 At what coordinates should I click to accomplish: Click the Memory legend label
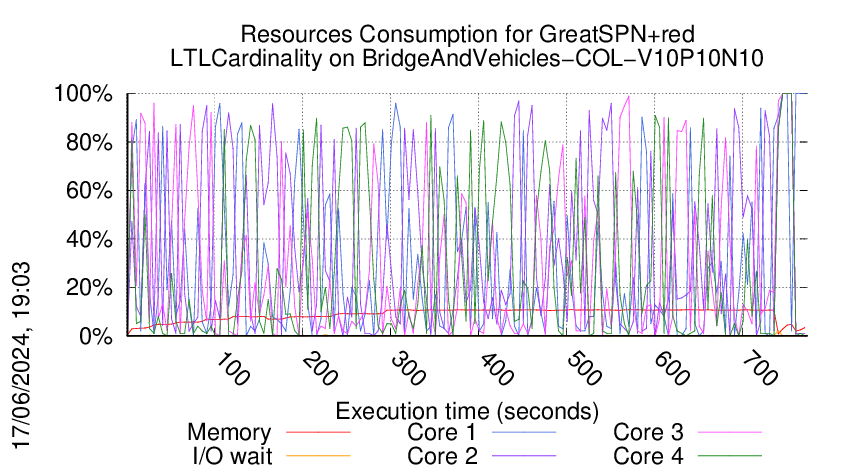(x=229, y=433)
